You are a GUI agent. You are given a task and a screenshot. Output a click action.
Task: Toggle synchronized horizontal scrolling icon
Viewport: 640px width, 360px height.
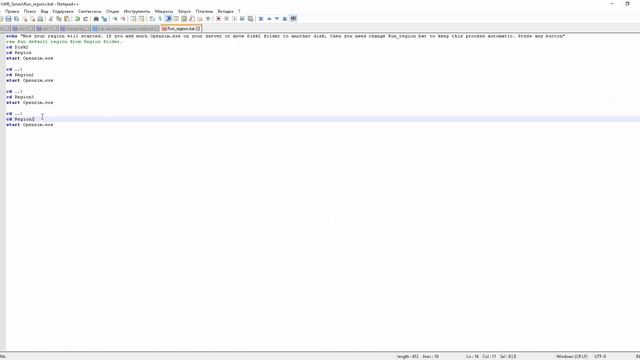click(x=141, y=19)
